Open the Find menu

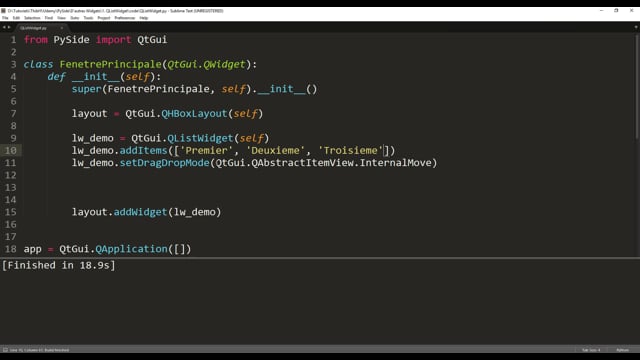(49, 18)
